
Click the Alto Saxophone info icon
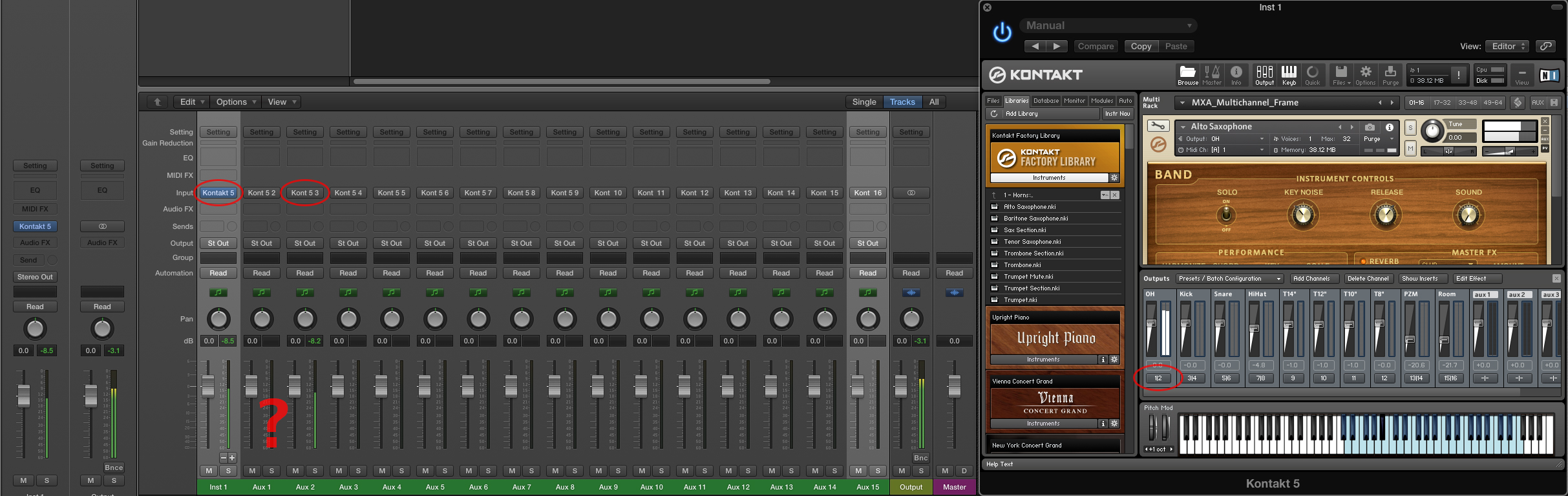click(1389, 127)
